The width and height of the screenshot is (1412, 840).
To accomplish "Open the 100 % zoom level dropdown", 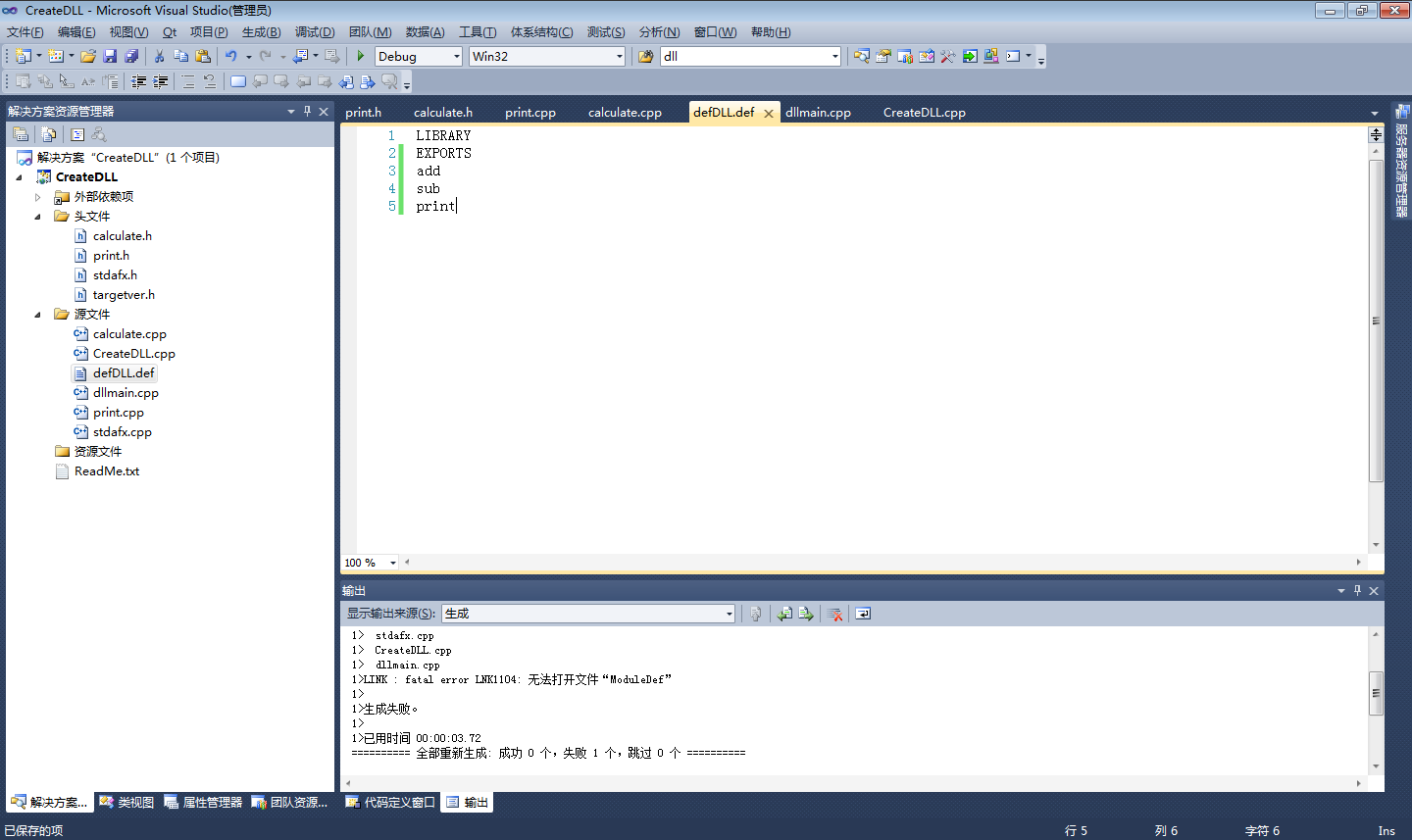I will tap(393, 563).
